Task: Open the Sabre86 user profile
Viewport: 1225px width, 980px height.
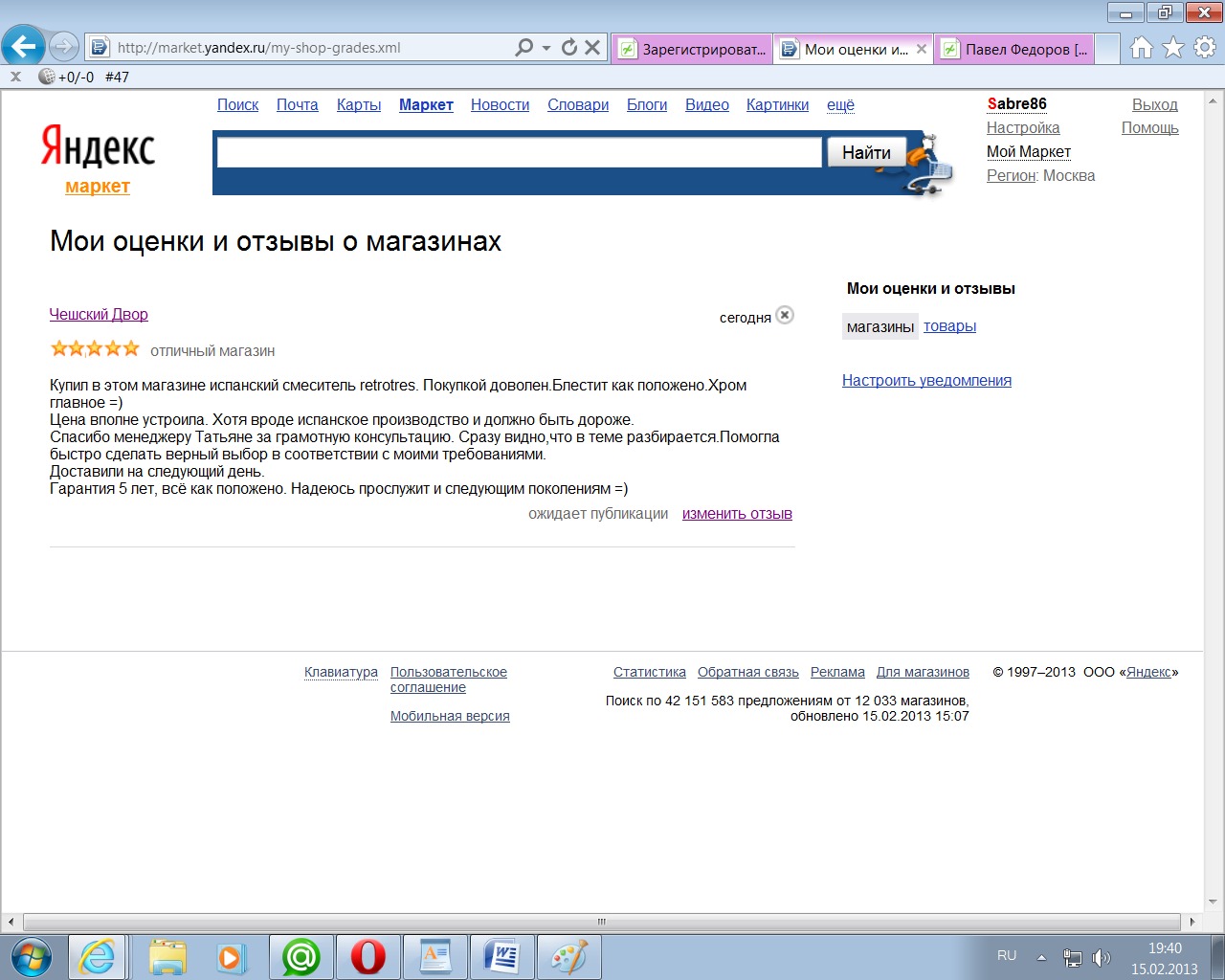Action: coord(1016,103)
